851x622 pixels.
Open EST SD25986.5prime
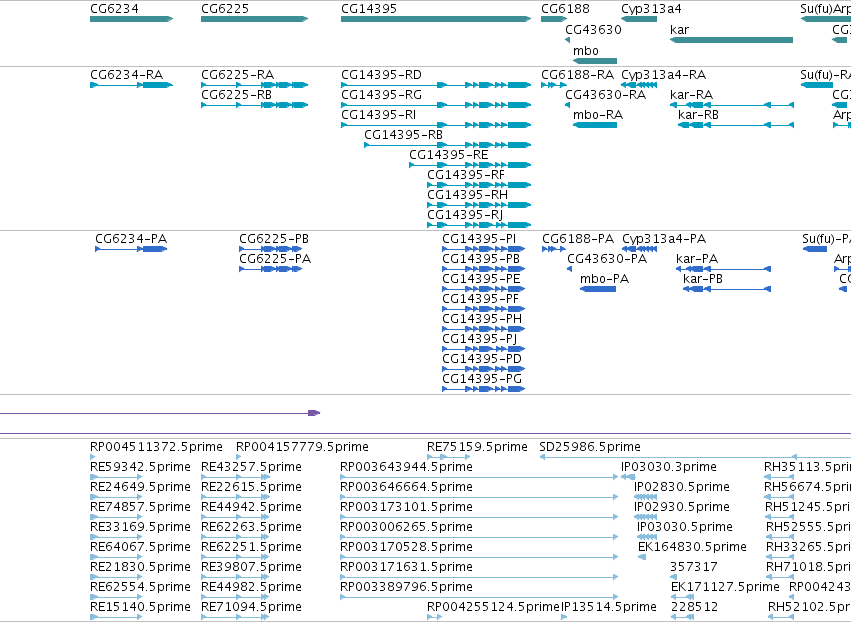(590, 447)
